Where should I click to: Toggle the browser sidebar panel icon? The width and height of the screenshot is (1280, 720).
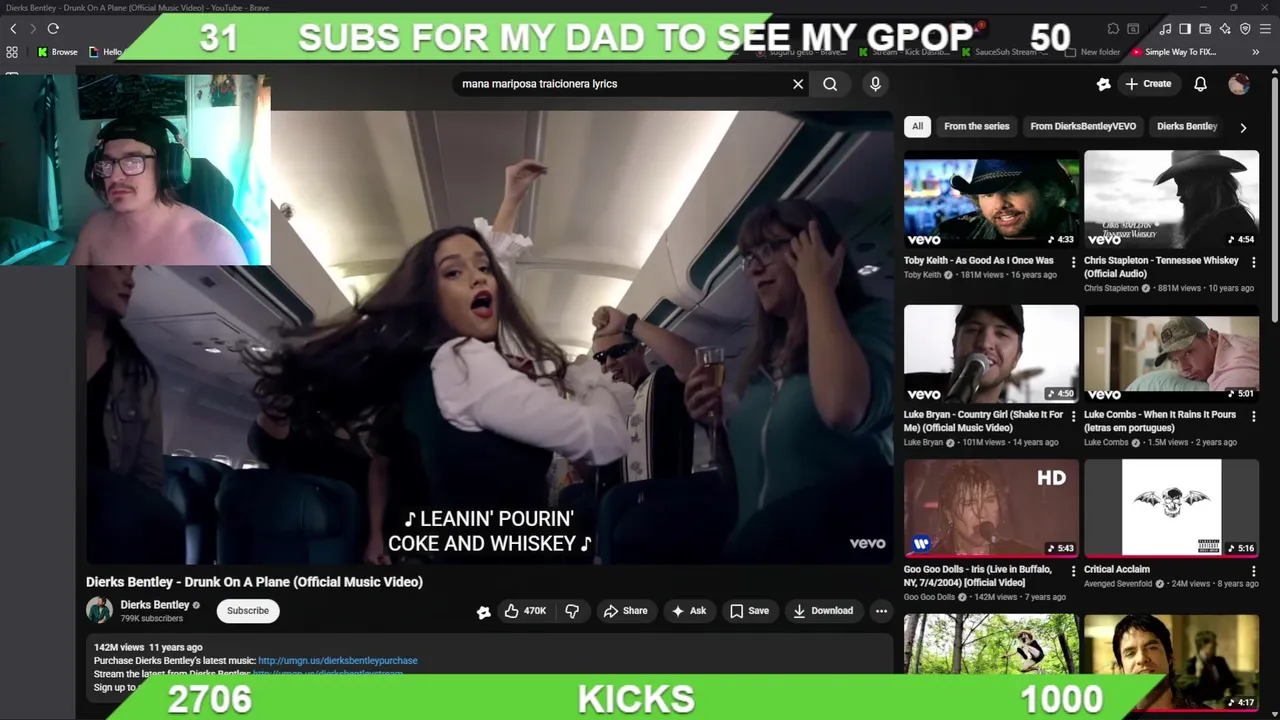pyautogui.click(x=1185, y=29)
